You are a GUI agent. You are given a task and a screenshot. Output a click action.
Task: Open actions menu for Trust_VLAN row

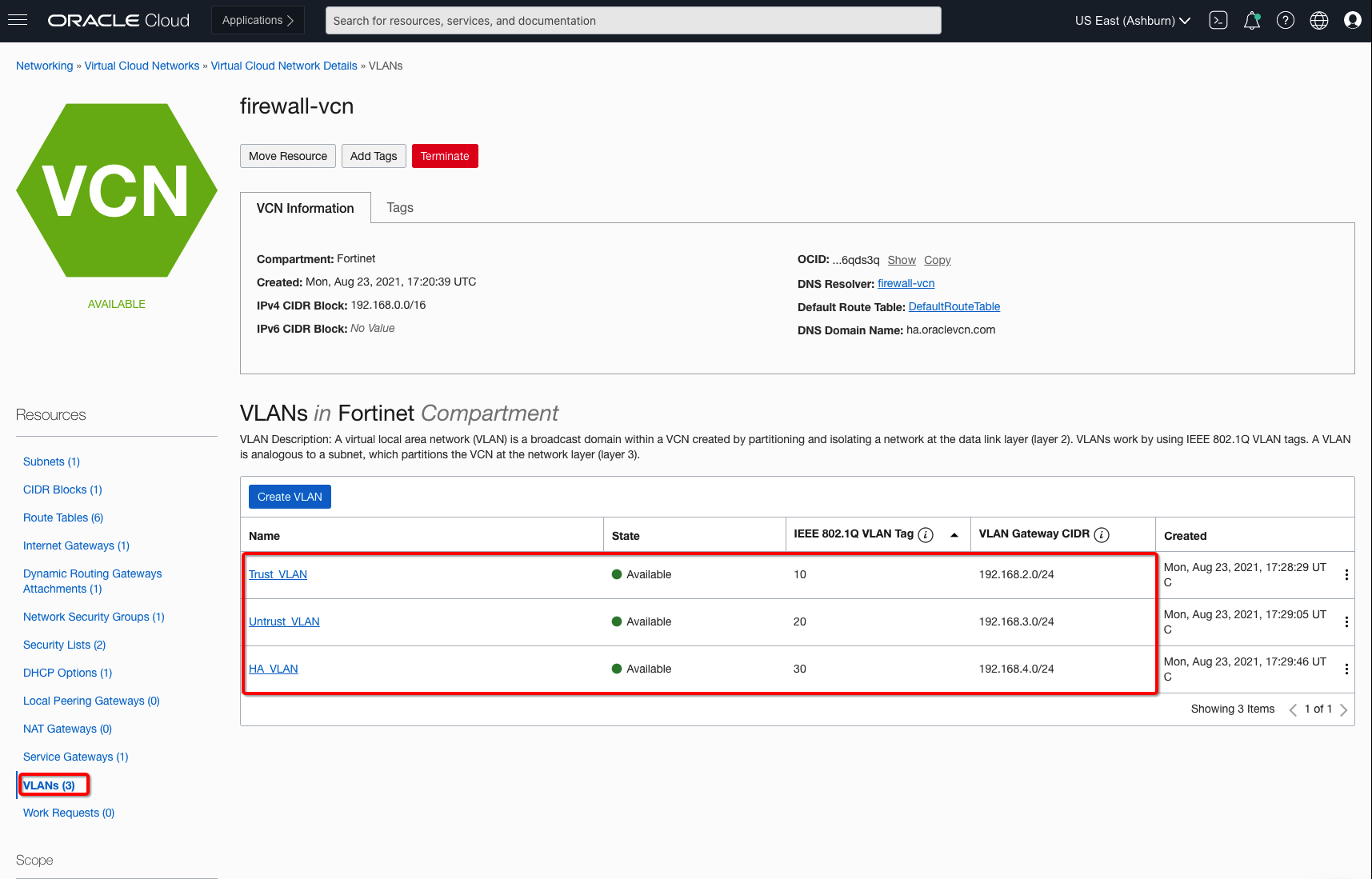1346,574
